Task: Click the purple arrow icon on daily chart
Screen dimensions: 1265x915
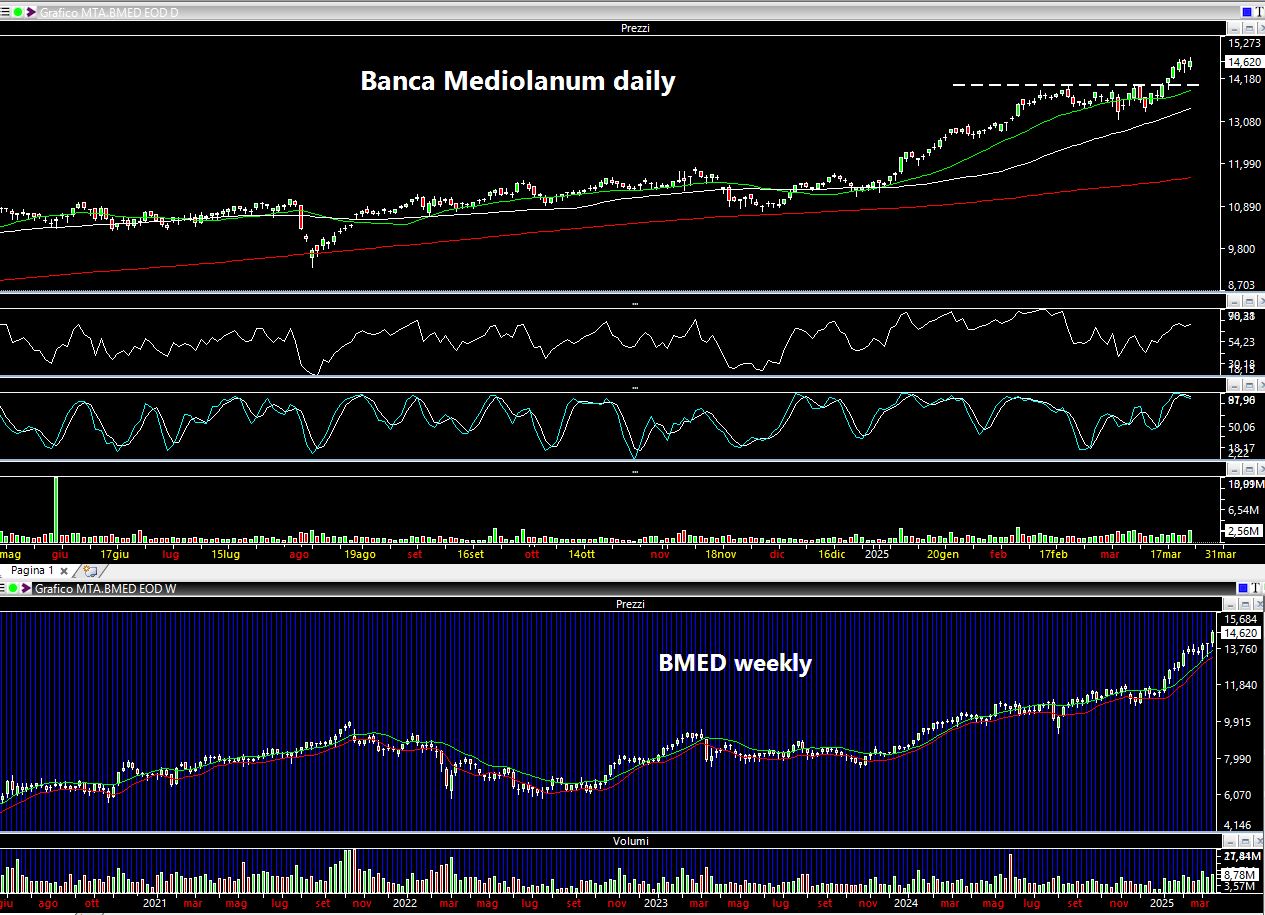Action: point(31,12)
